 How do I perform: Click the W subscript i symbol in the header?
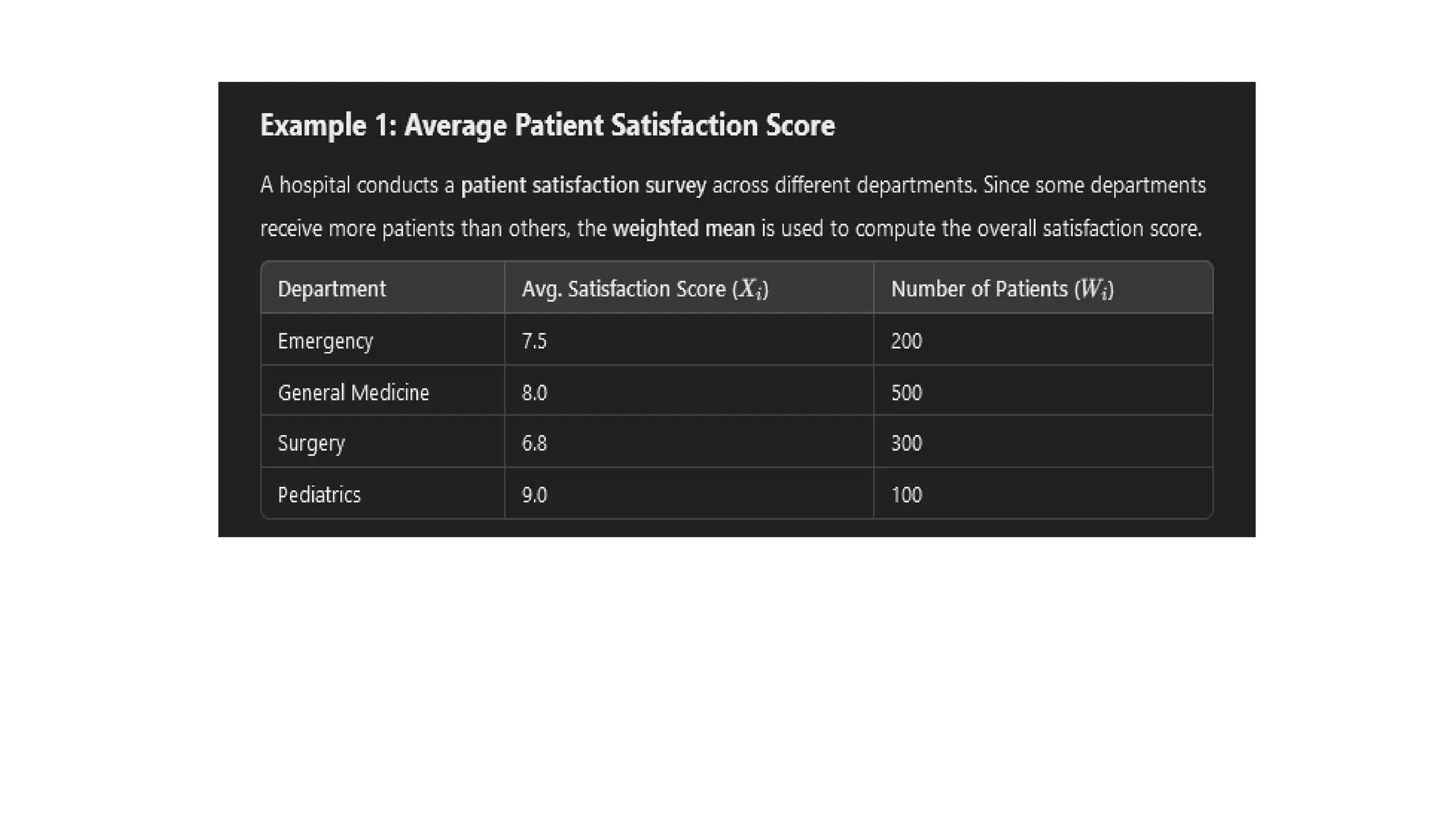(1094, 289)
